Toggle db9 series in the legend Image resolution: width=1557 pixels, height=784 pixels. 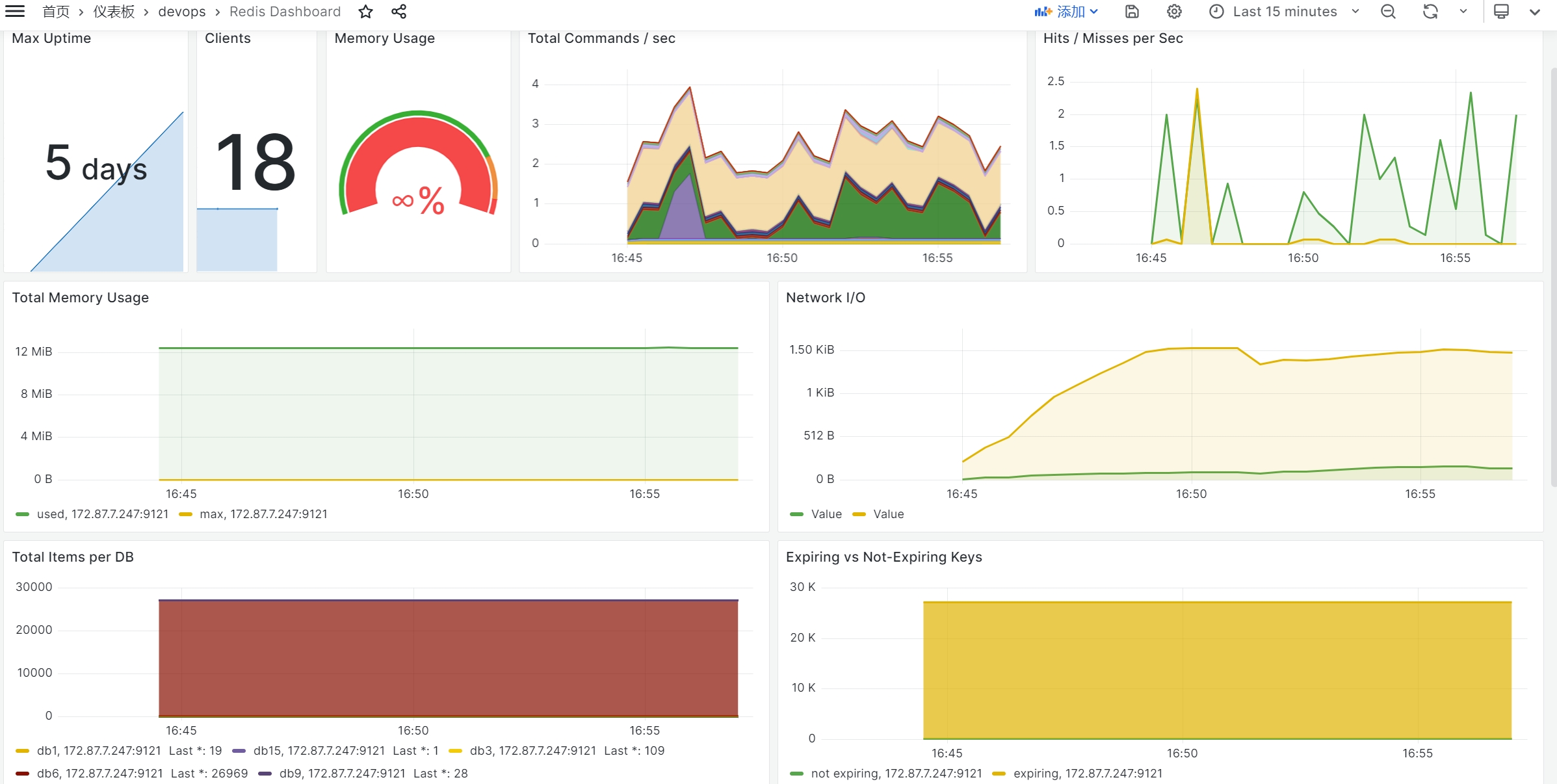(343, 774)
